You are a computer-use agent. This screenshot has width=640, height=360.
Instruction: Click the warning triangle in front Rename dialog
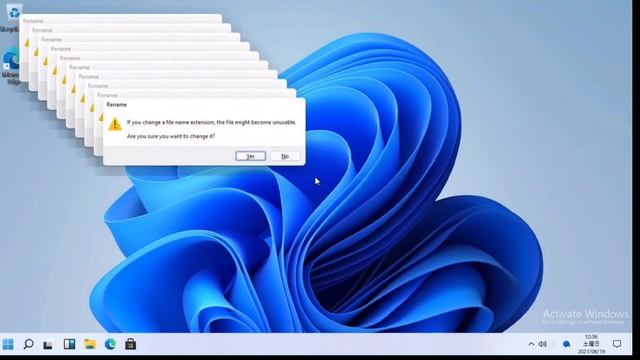[x=115, y=124]
